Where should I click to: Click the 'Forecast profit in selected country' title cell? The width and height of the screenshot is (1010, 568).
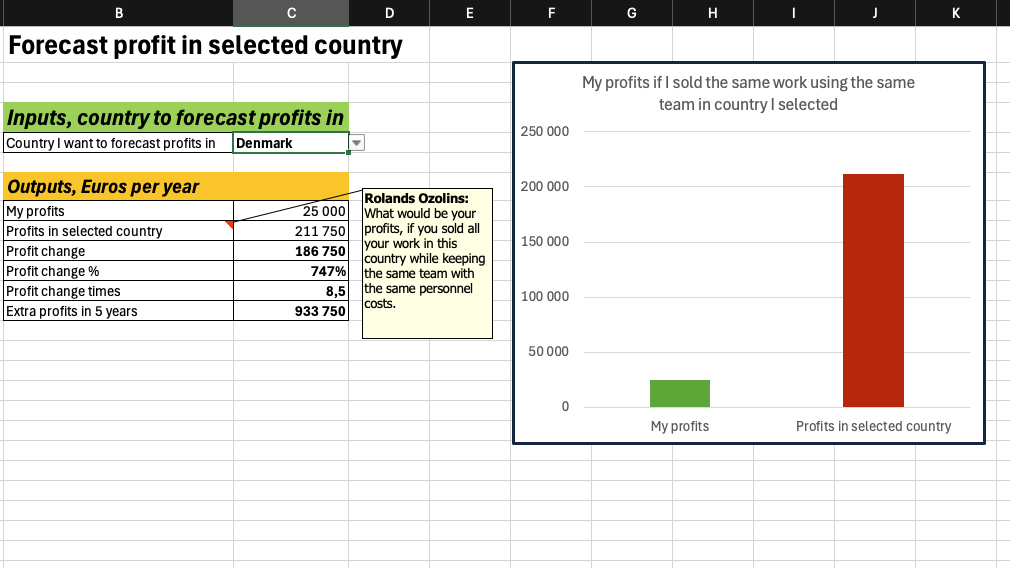[205, 46]
